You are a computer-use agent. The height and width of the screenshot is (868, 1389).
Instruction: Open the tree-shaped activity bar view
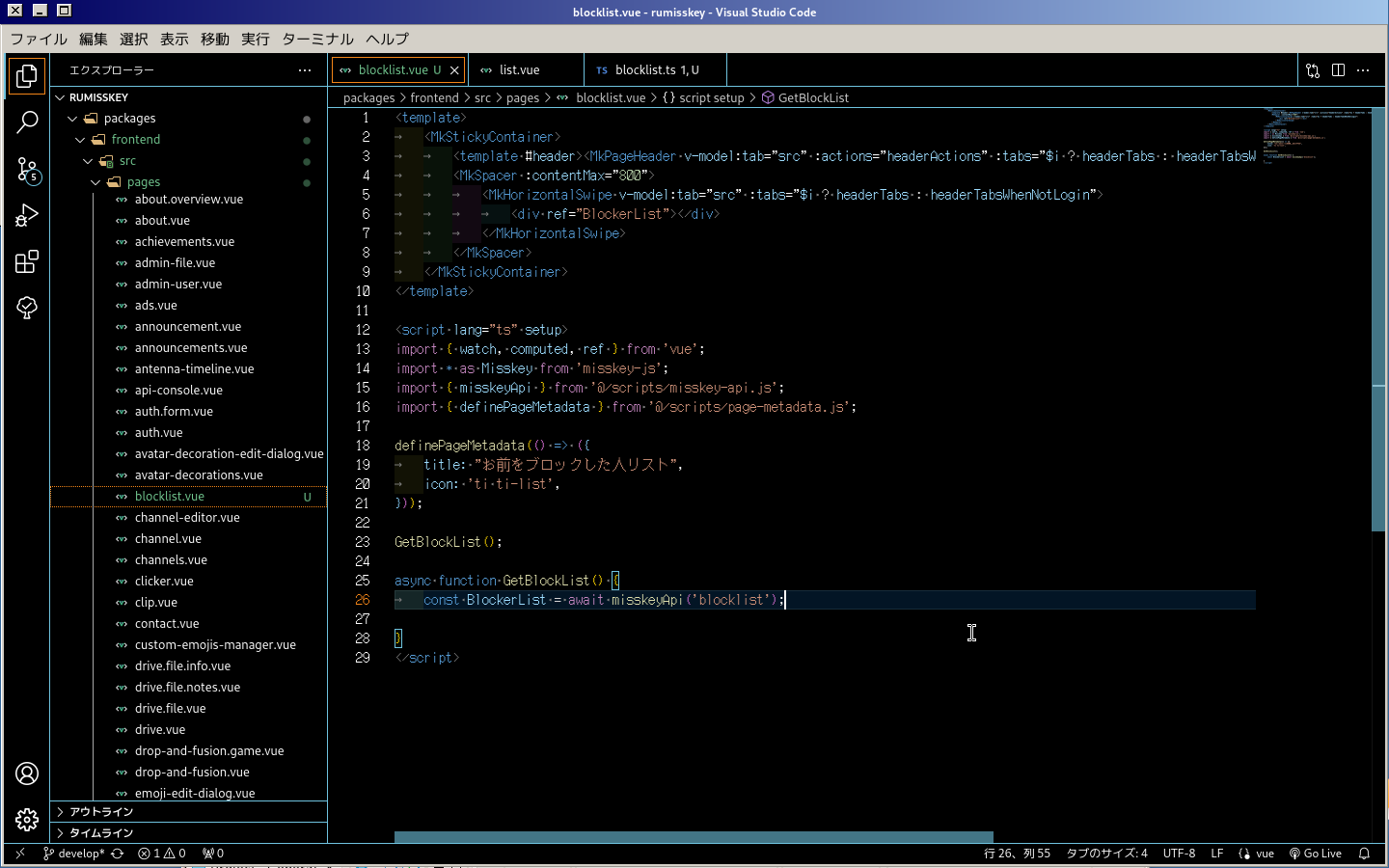pos(27,308)
